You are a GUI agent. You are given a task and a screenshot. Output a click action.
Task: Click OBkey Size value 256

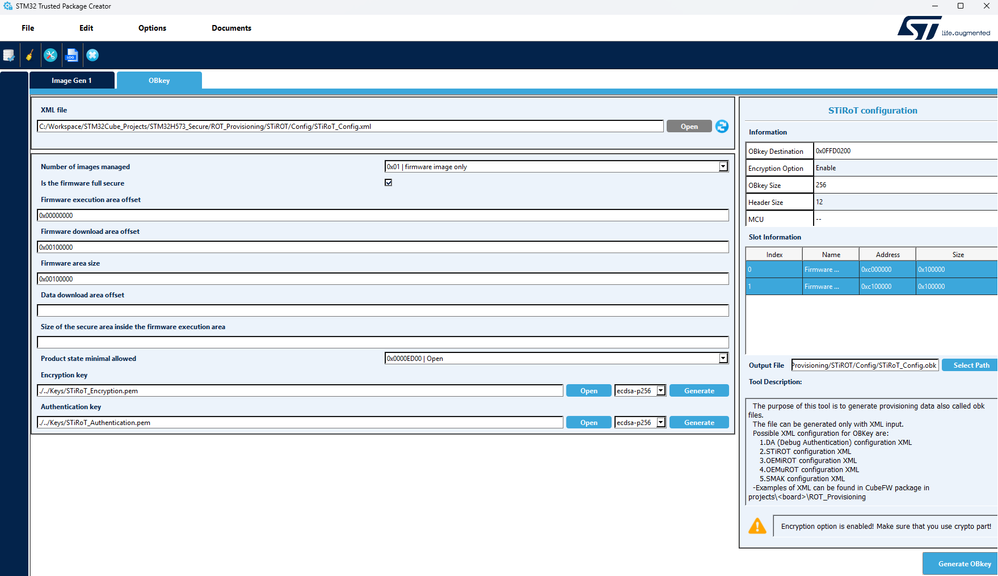click(x=906, y=185)
